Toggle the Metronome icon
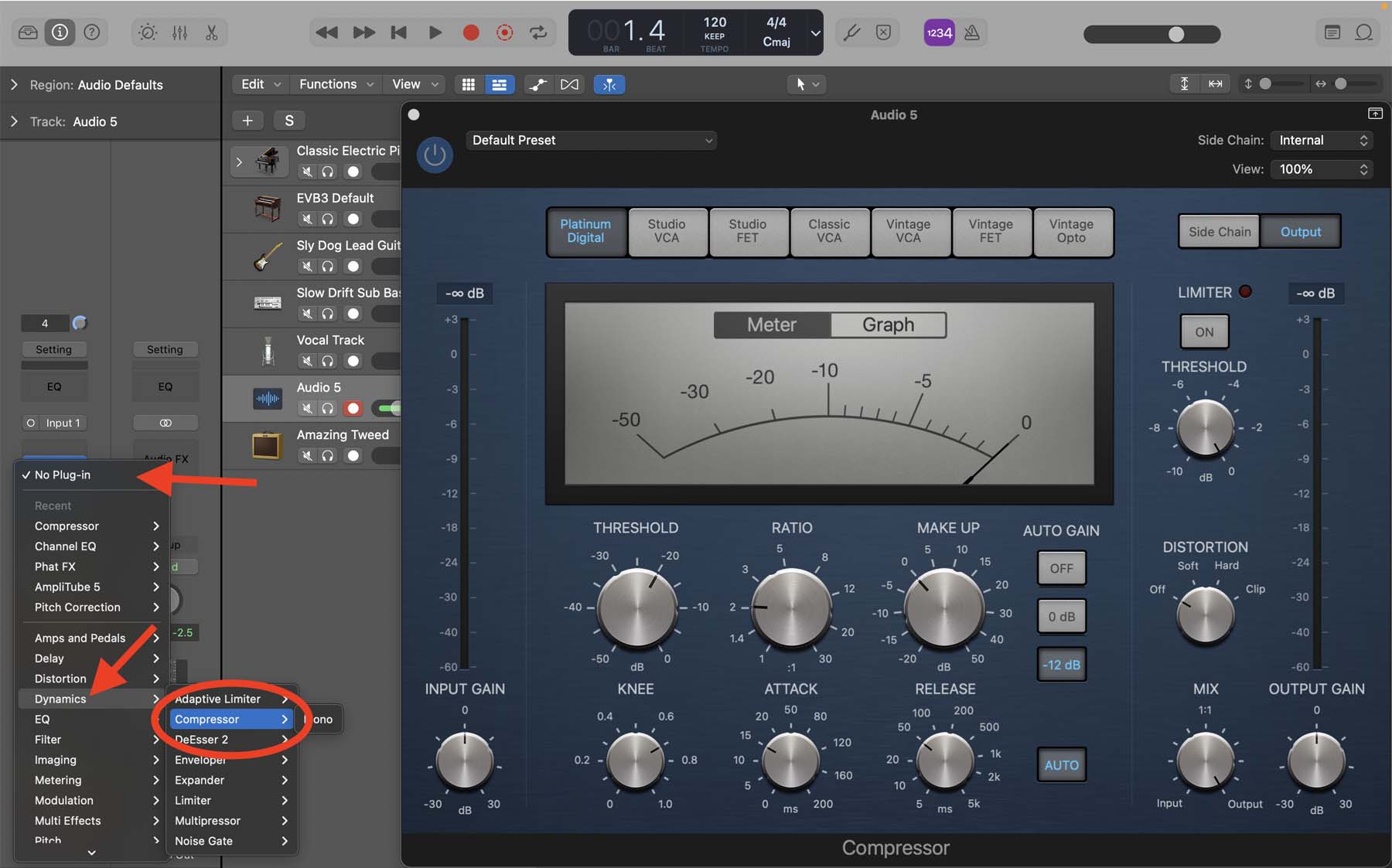 [972, 32]
